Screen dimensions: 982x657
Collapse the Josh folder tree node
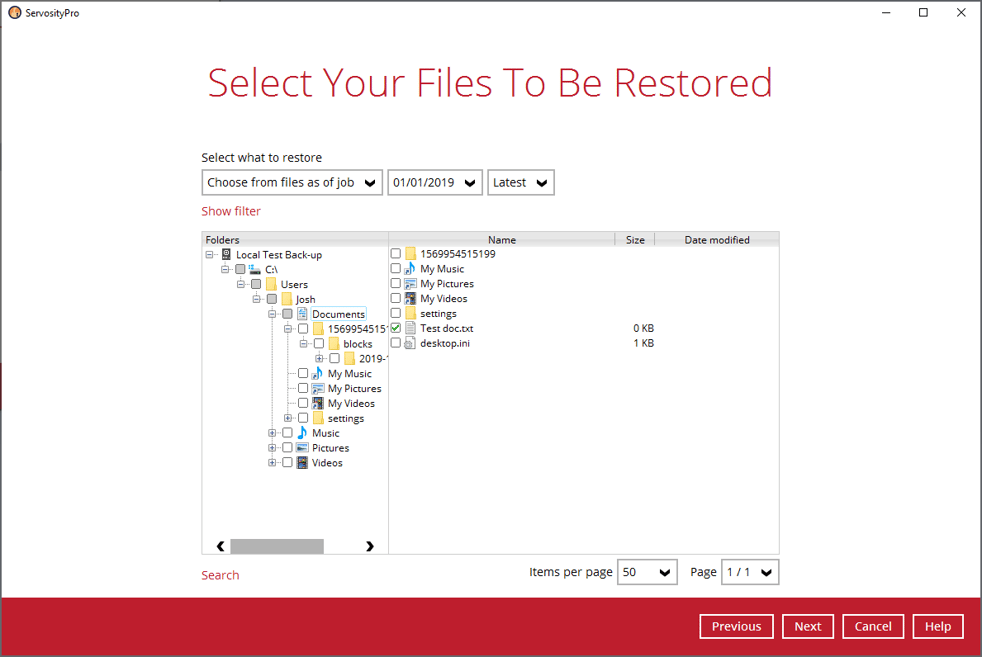point(255,298)
